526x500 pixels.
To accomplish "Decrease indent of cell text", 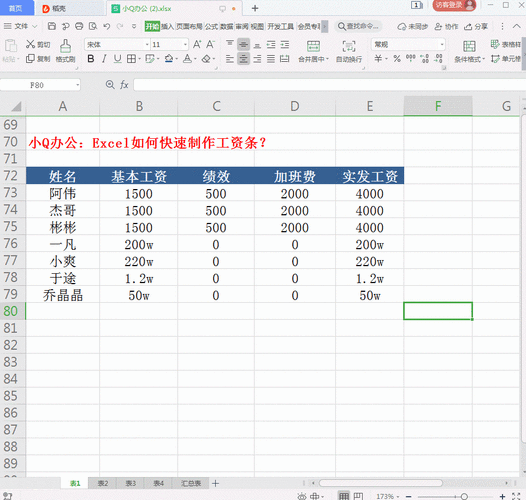I will [271, 44].
